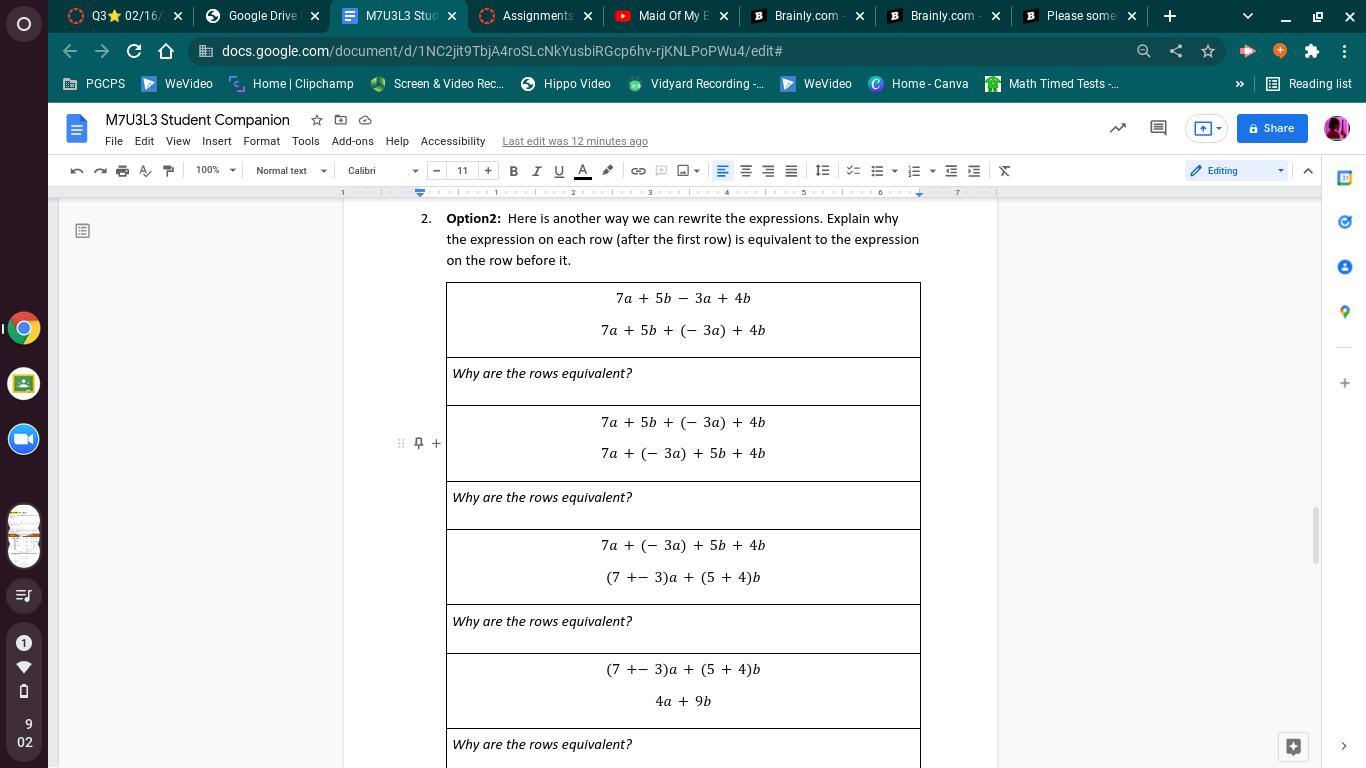The image size is (1366, 768).
Task: Select Justify alignment
Action: (791, 171)
